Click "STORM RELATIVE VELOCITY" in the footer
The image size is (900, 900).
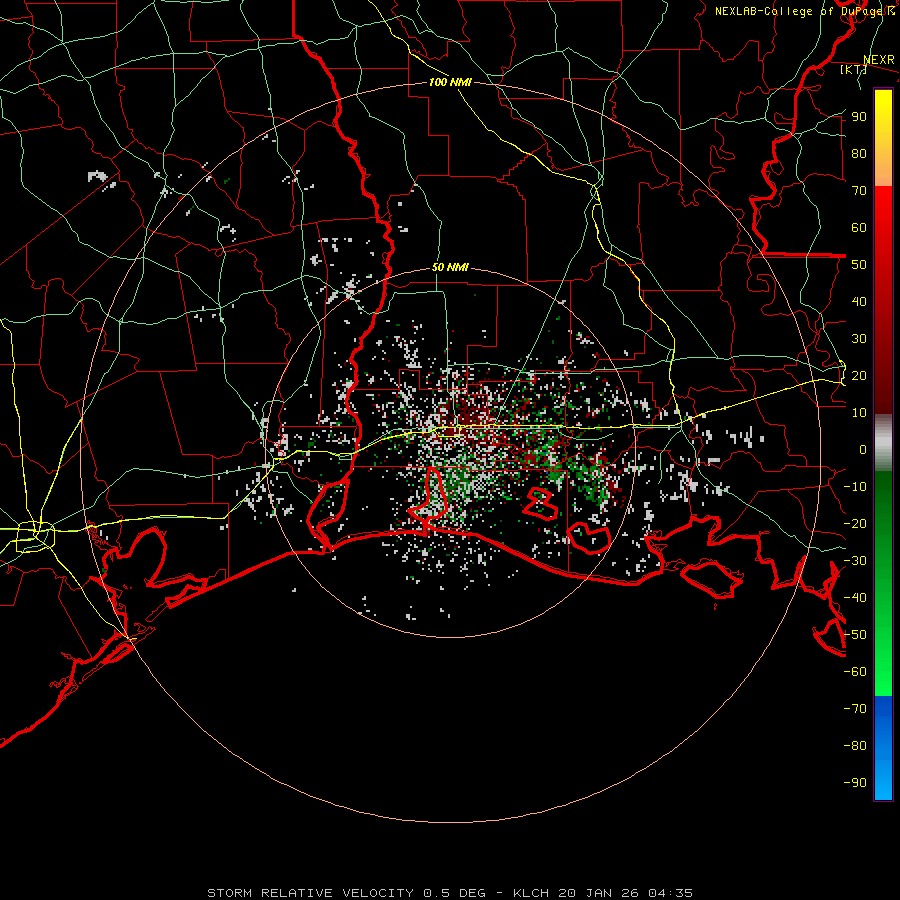310,893
